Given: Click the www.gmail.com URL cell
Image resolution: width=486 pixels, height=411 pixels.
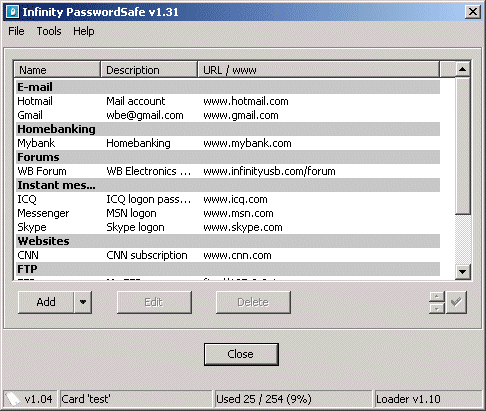Looking at the screenshot, I should click(x=241, y=115).
